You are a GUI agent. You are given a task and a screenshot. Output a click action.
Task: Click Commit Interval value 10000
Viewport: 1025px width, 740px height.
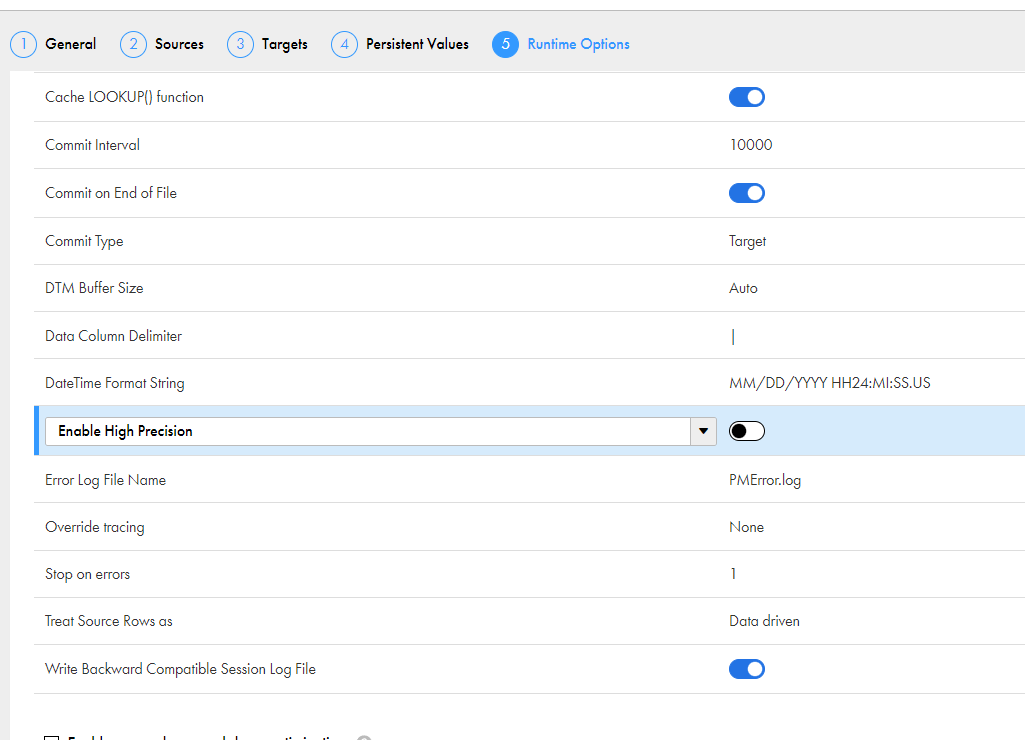point(751,145)
